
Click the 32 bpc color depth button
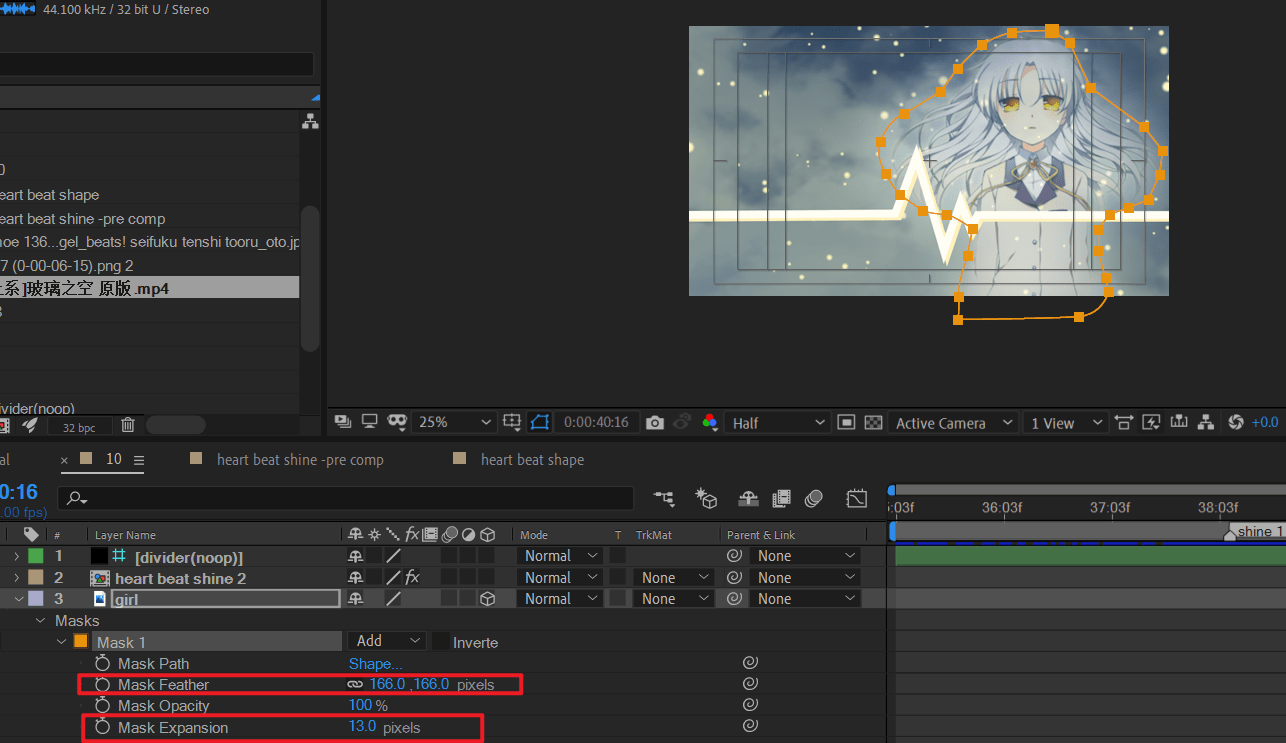point(79,427)
